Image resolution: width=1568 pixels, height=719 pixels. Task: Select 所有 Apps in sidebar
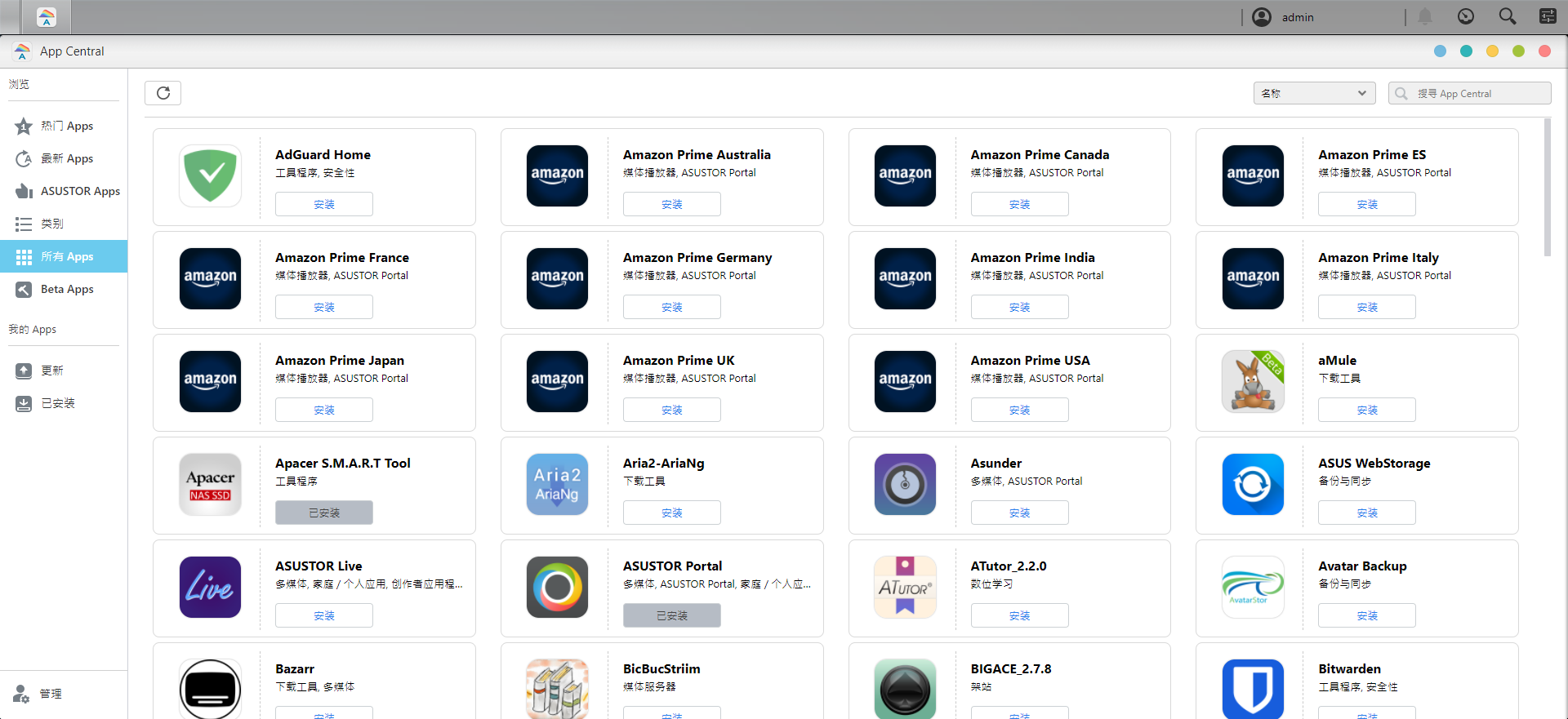pyautogui.click(x=64, y=256)
